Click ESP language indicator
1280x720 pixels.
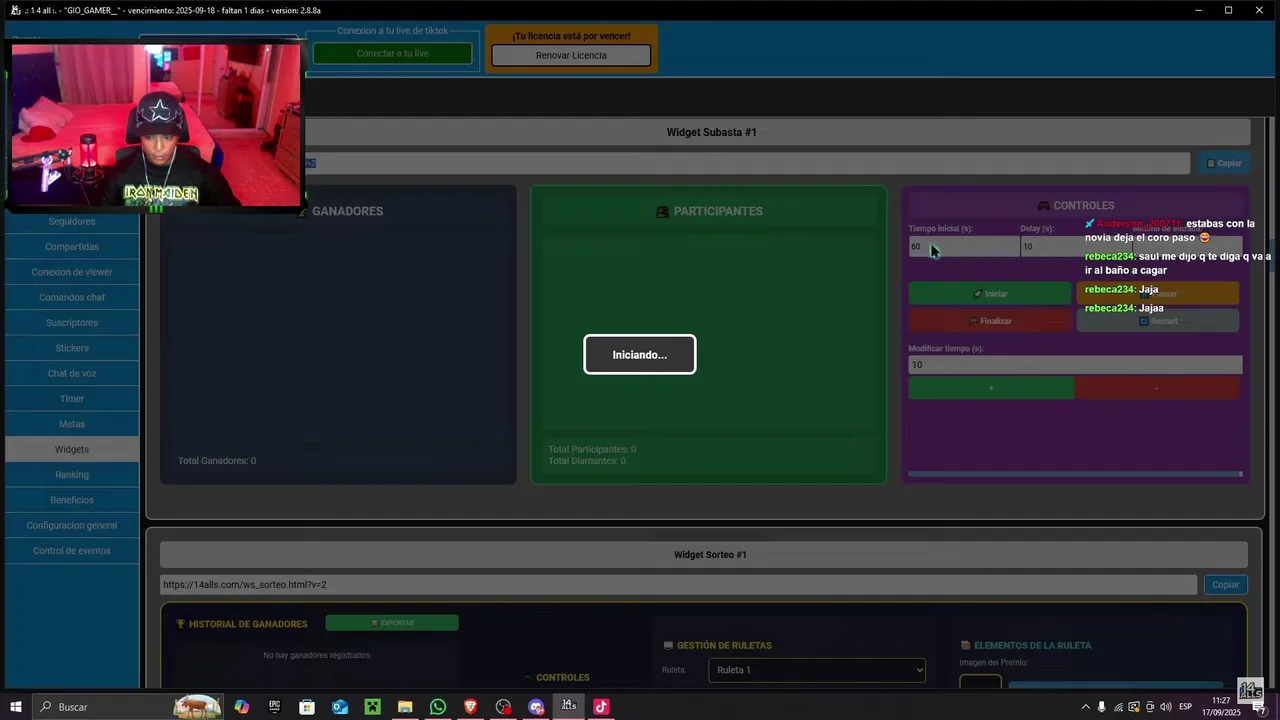point(1186,707)
